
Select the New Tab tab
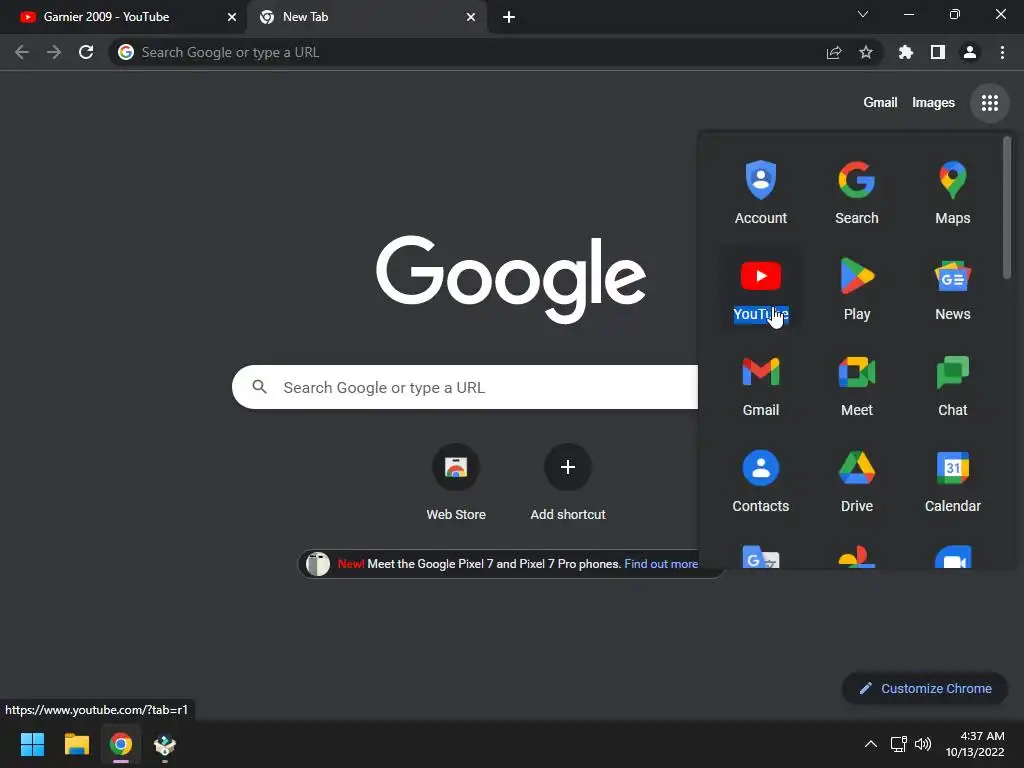[366, 17]
